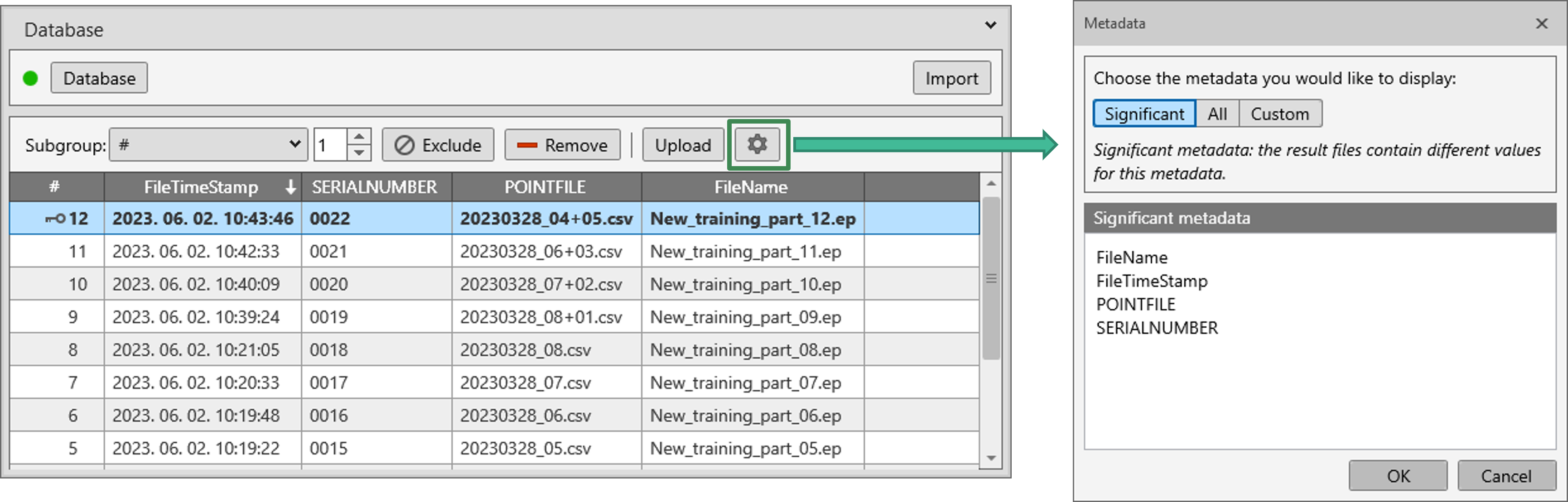Collapse the Database panel chevron
This screenshot has height=502, width=1568.
(x=990, y=25)
